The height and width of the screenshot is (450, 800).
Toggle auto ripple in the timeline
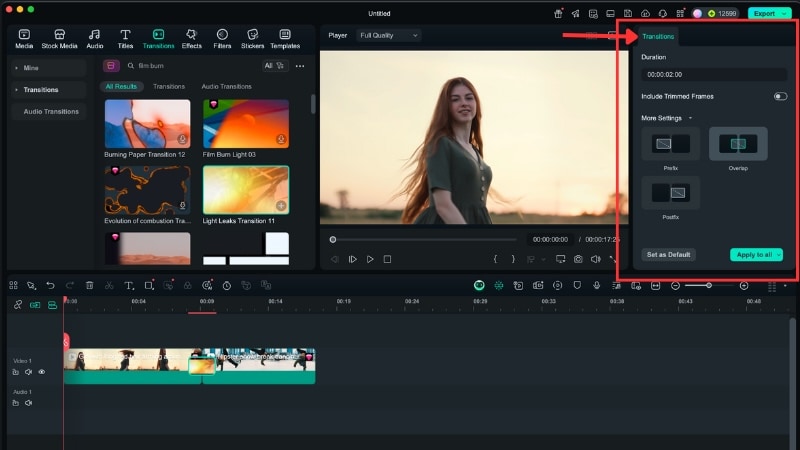pyautogui.click(x=35, y=305)
